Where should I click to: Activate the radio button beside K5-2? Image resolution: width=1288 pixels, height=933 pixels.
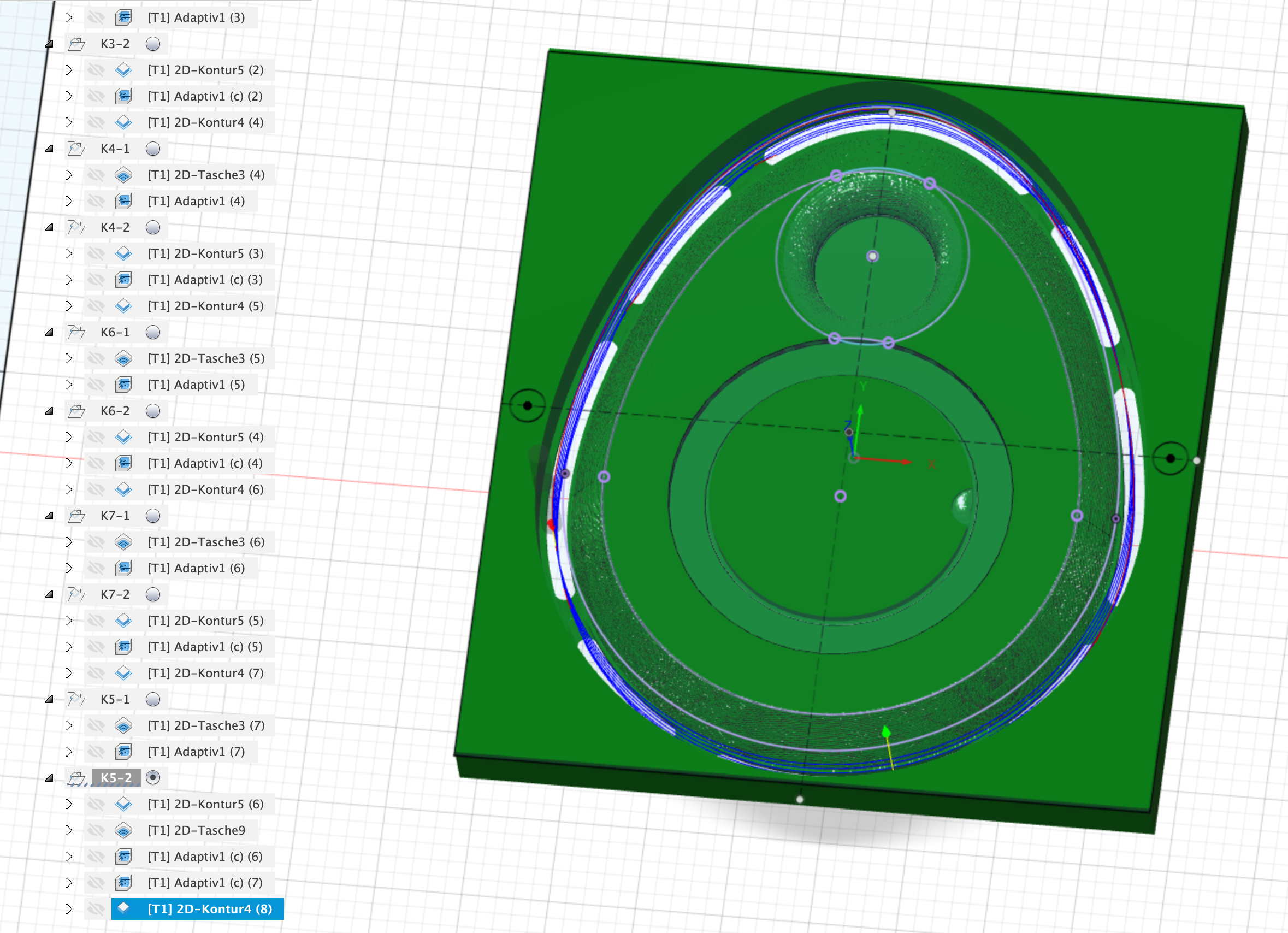(153, 777)
